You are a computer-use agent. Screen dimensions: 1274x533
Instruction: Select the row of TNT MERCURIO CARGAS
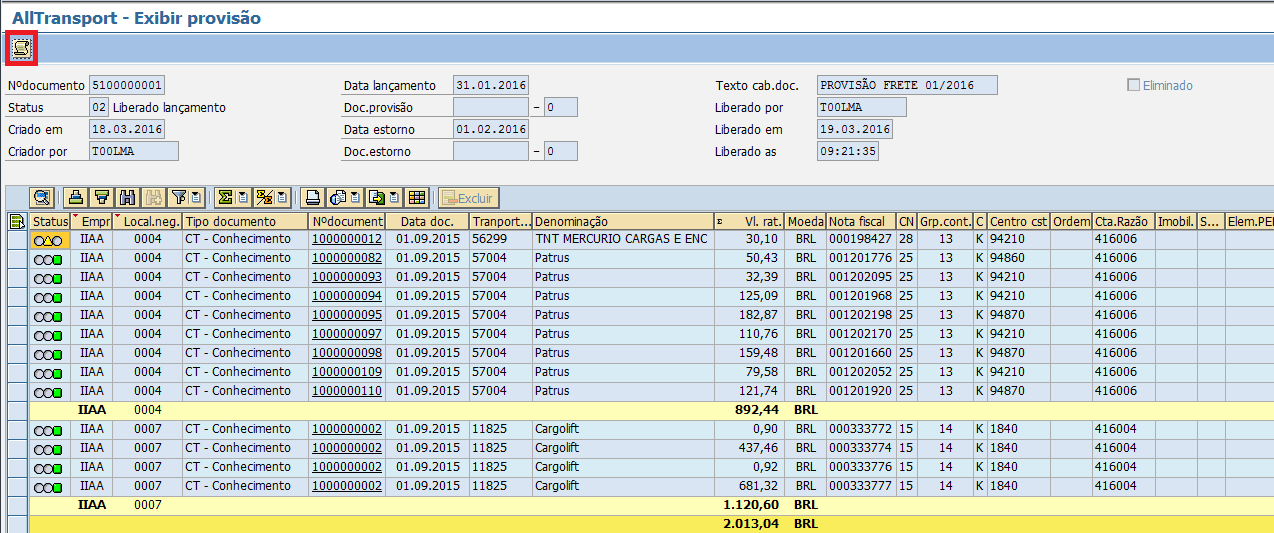pyautogui.click(x=17, y=240)
